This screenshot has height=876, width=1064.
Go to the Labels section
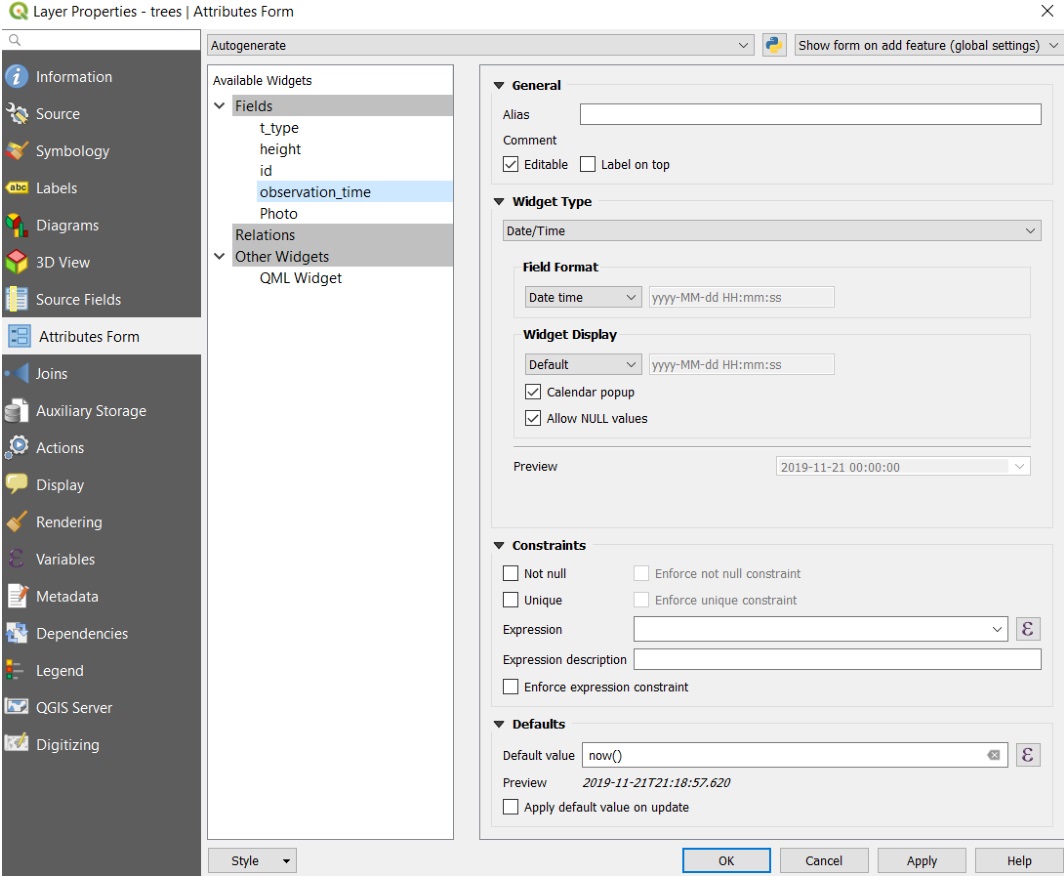tap(56, 188)
